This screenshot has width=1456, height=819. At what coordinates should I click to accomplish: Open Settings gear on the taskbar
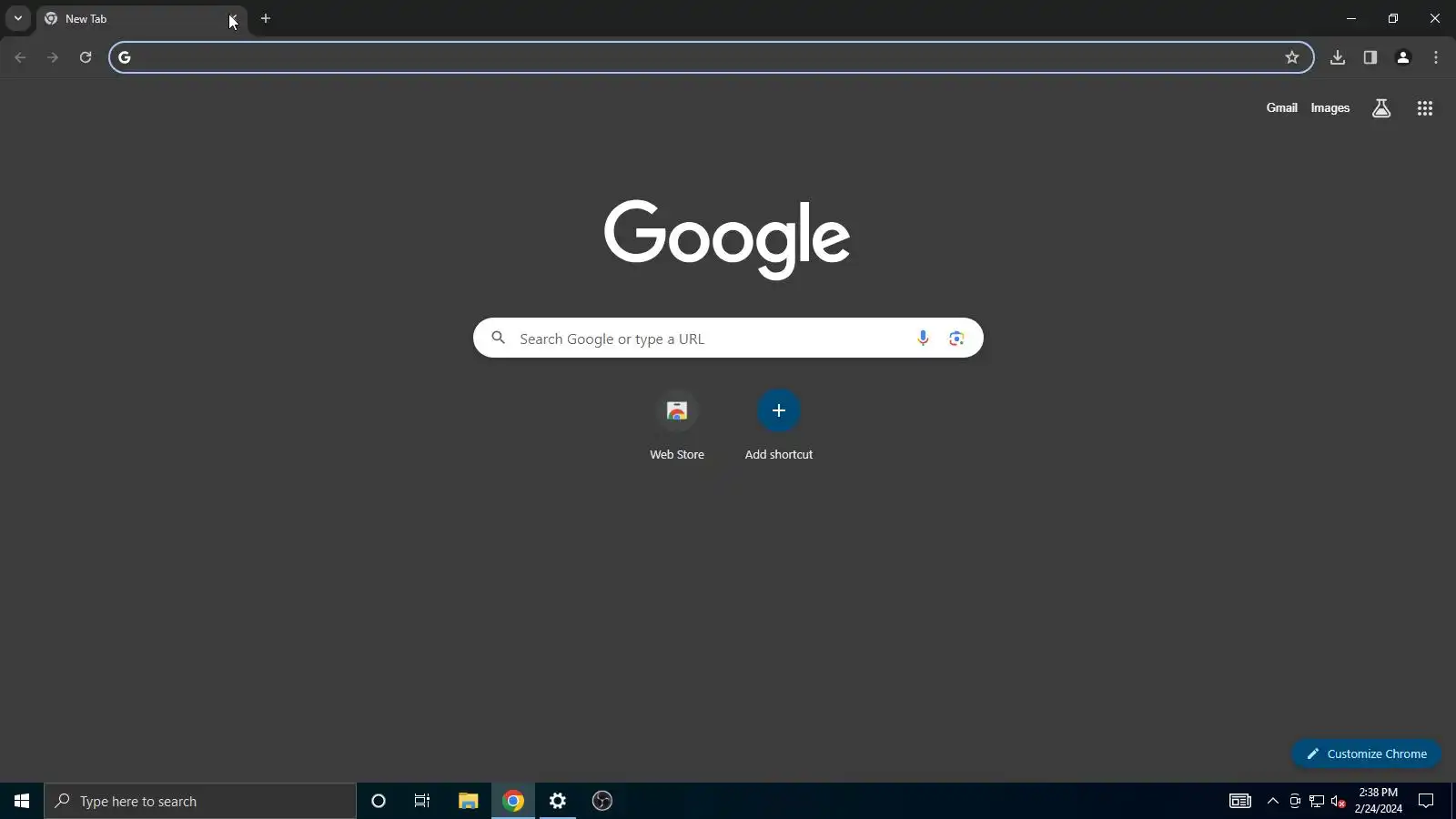click(x=558, y=801)
